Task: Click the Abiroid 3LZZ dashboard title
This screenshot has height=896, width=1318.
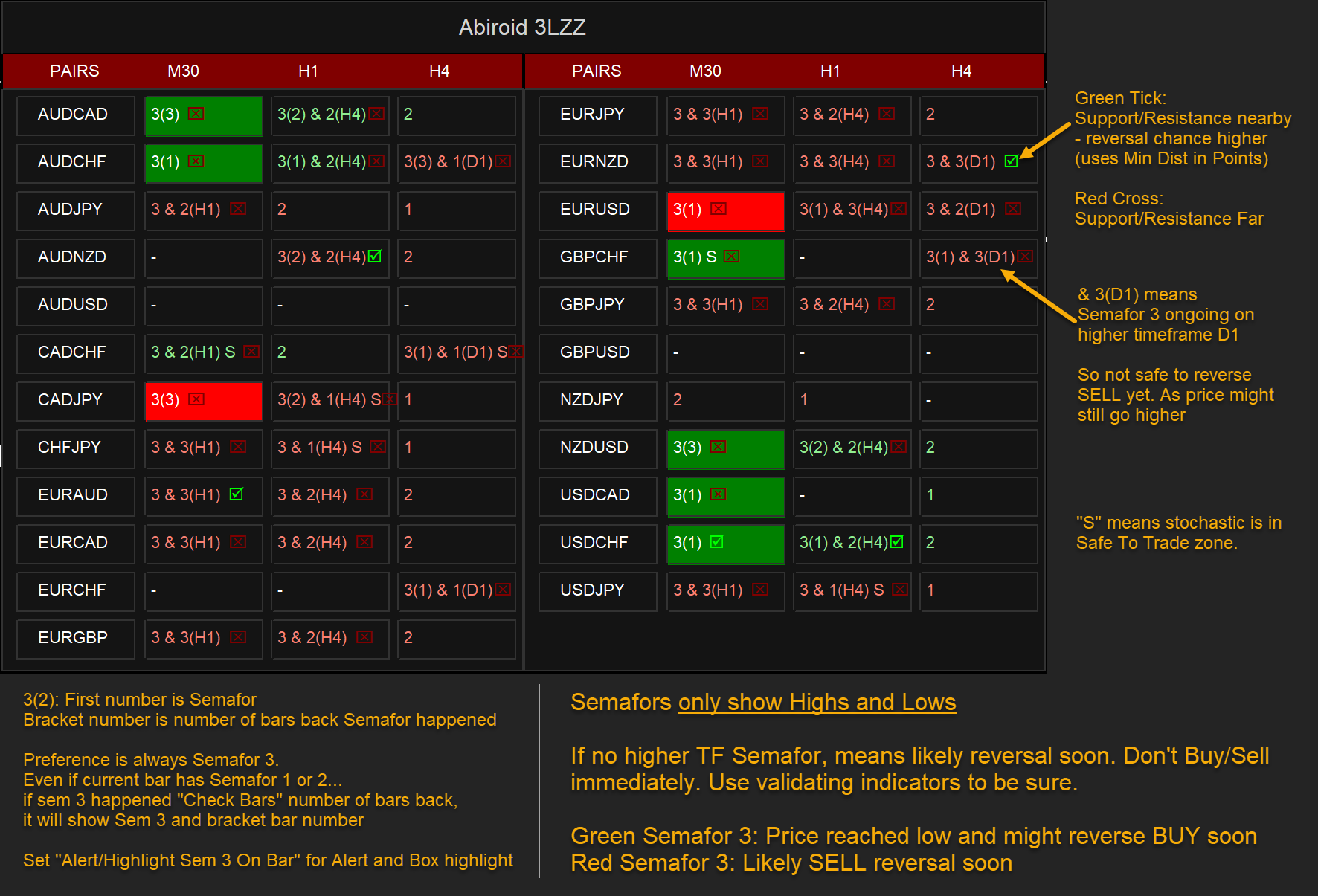Action: coord(522,28)
